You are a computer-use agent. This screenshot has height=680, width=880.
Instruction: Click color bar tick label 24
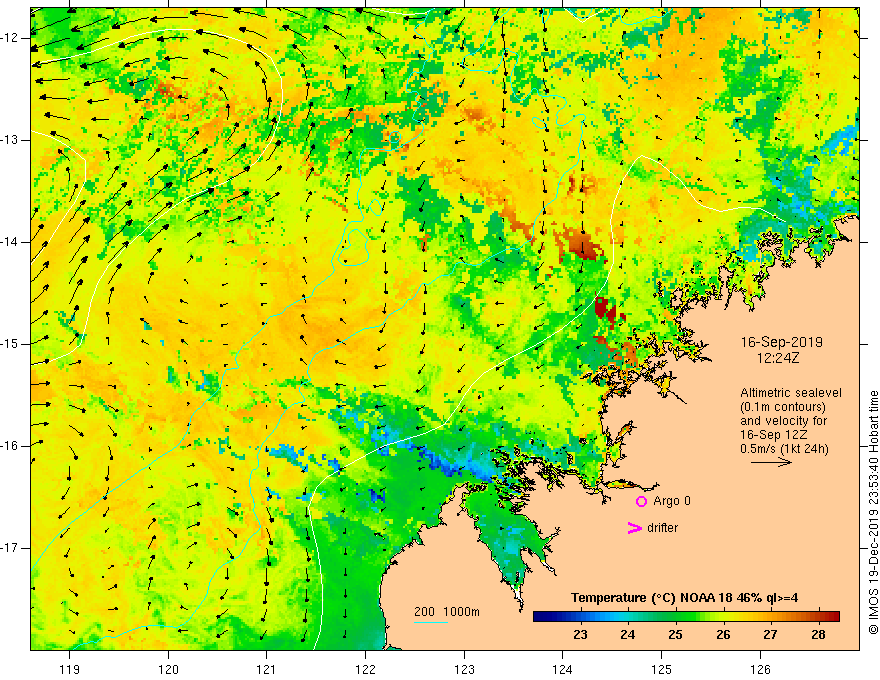(628, 635)
